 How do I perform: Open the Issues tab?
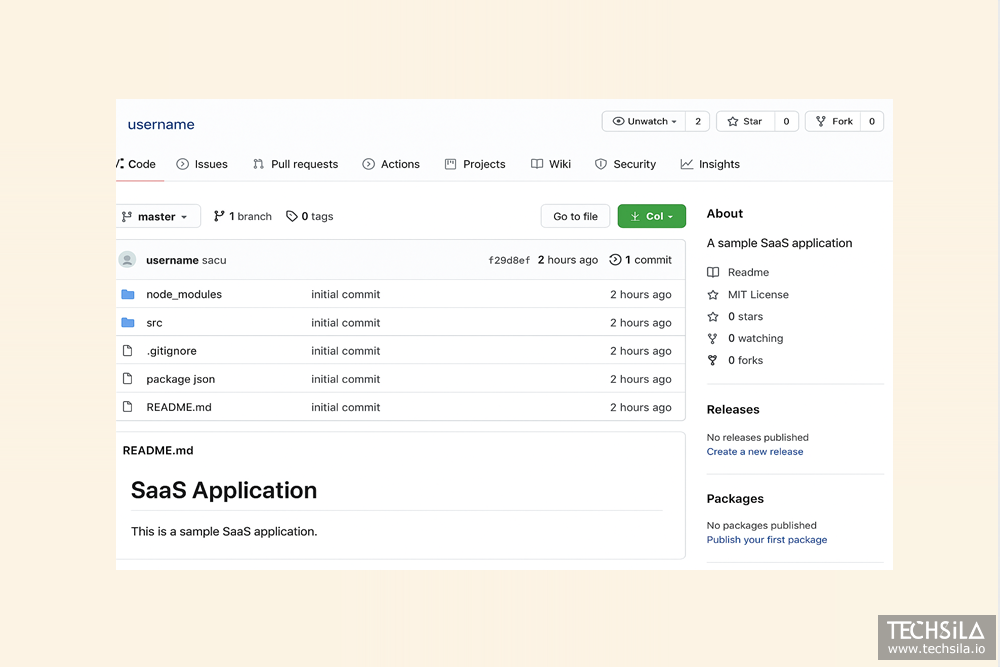tap(202, 164)
